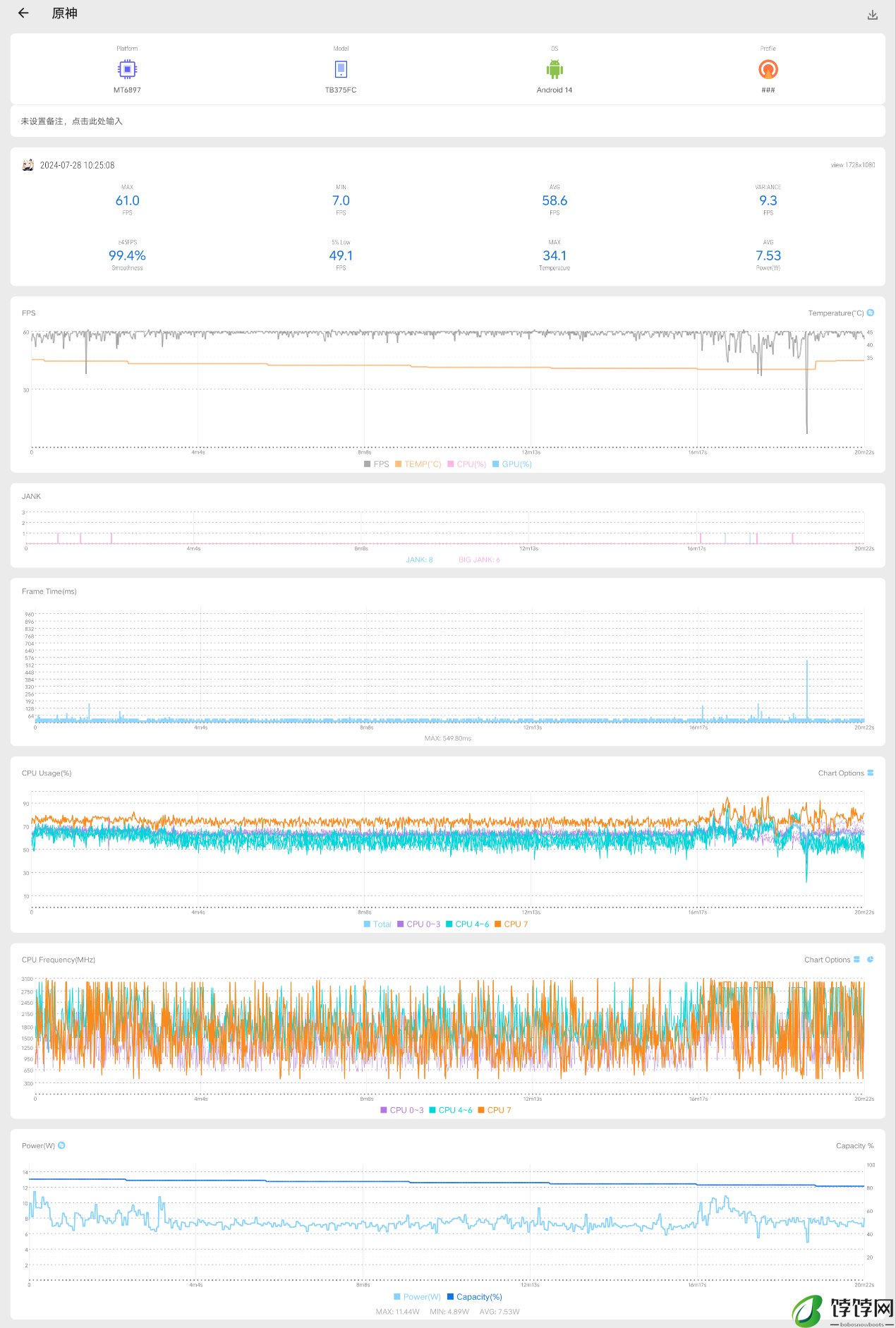The width and height of the screenshot is (896, 1328).
Task: Click the Android 14 robot icon
Action: tap(555, 69)
